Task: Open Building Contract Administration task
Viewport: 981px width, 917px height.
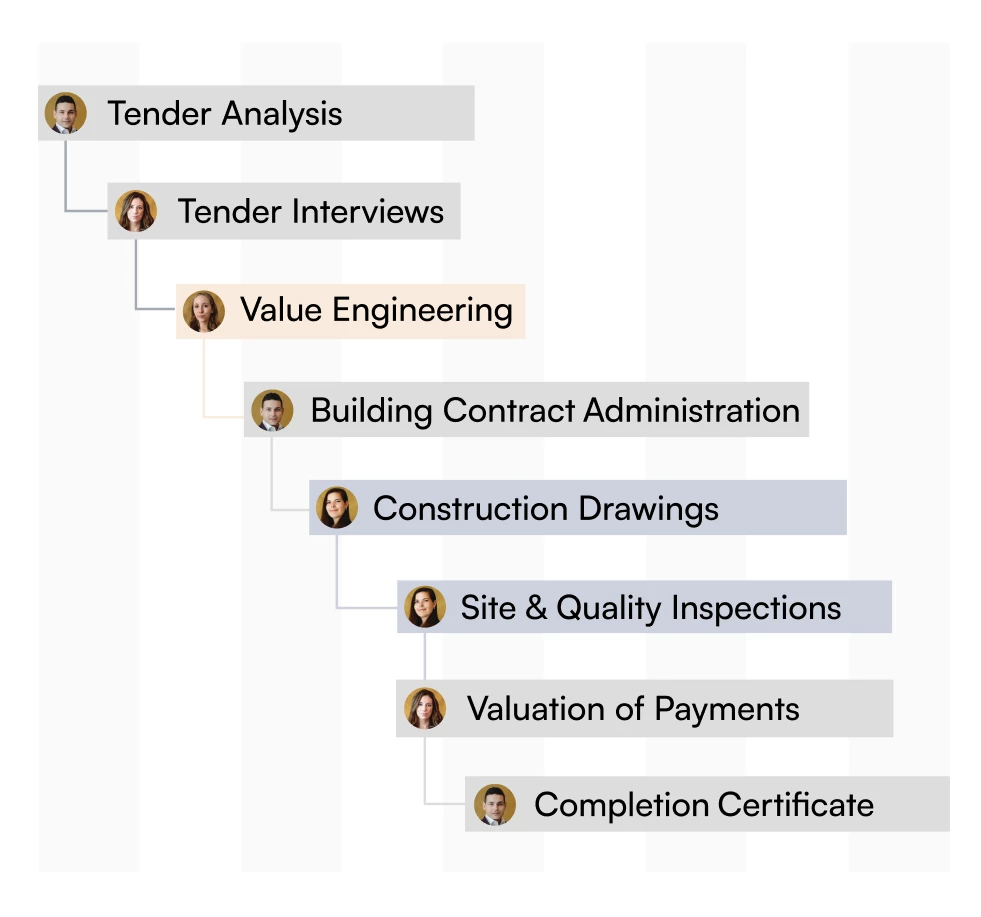Action: (x=526, y=410)
